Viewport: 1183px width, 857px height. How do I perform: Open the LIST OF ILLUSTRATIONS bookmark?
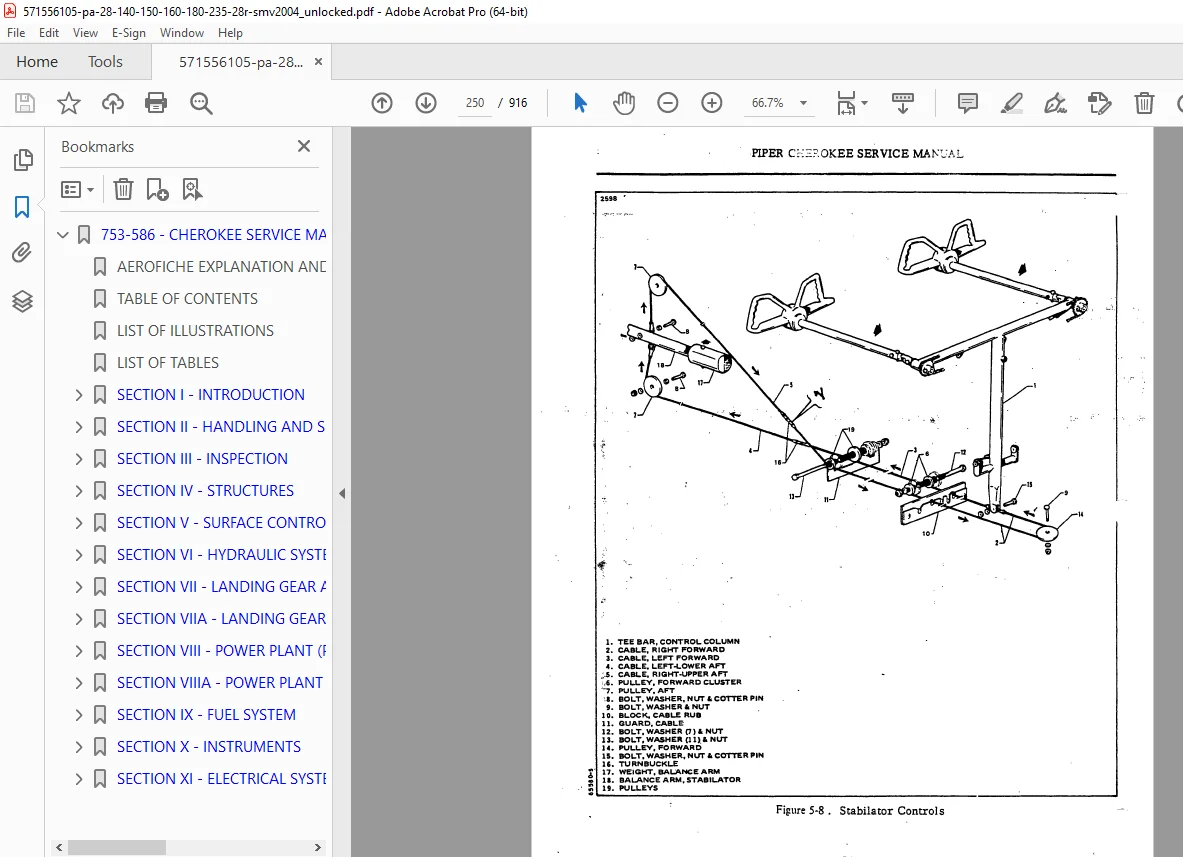pyautogui.click(x=195, y=330)
